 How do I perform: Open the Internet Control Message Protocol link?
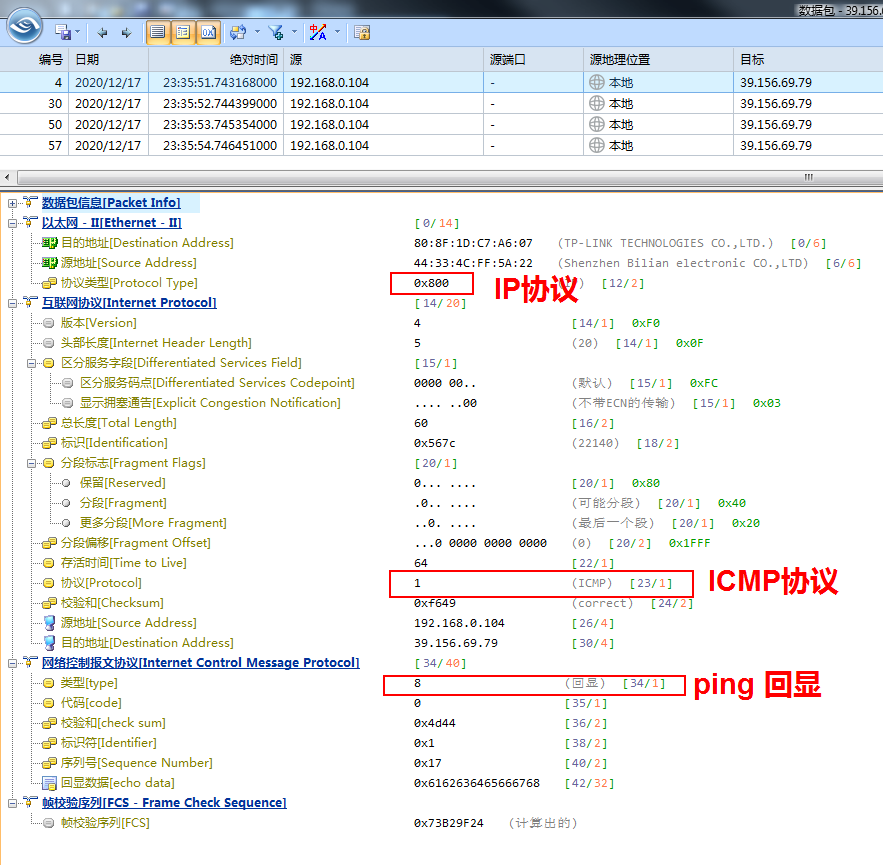[x=200, y=663]
